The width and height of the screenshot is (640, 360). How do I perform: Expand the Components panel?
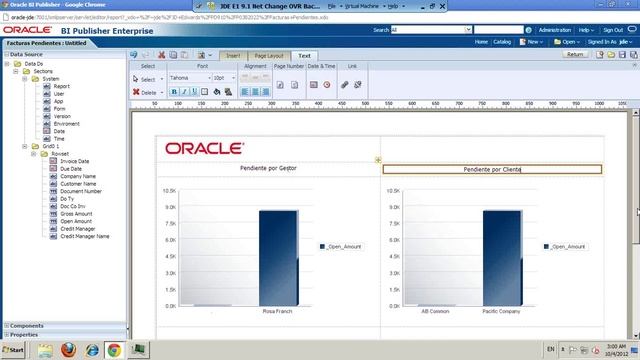7,326
